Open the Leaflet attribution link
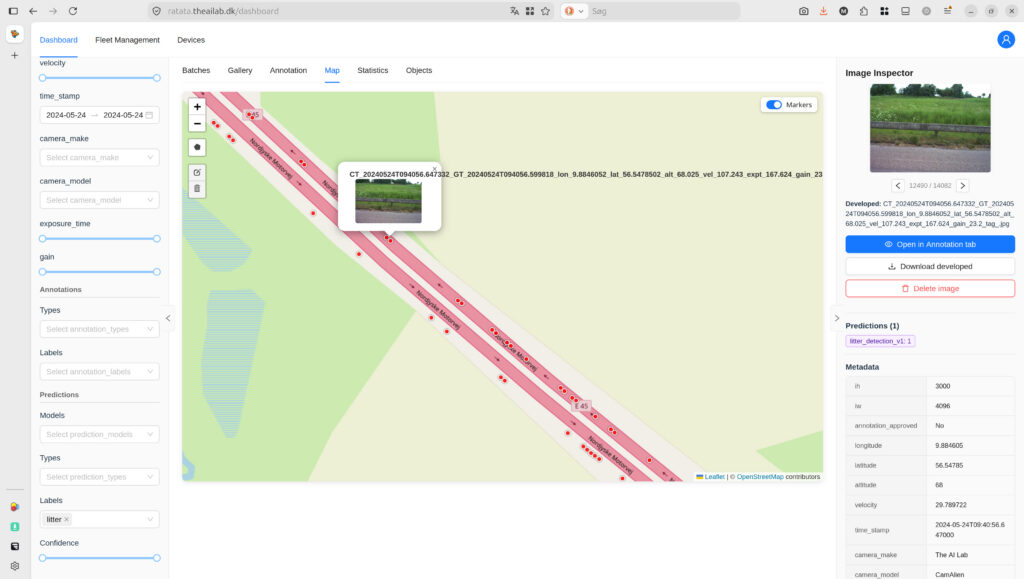The image size is (1024, 579). (714, 477)
